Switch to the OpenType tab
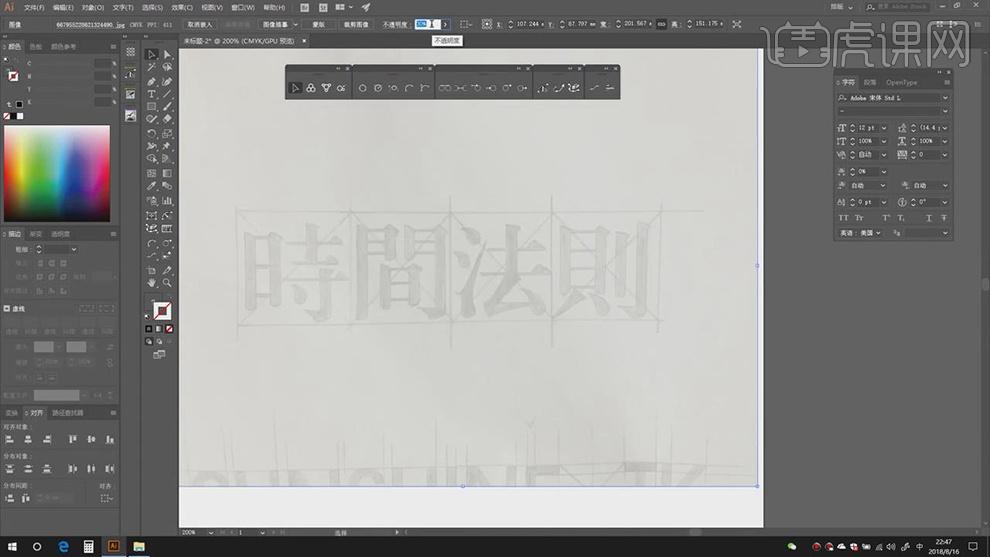 point(901,82)
